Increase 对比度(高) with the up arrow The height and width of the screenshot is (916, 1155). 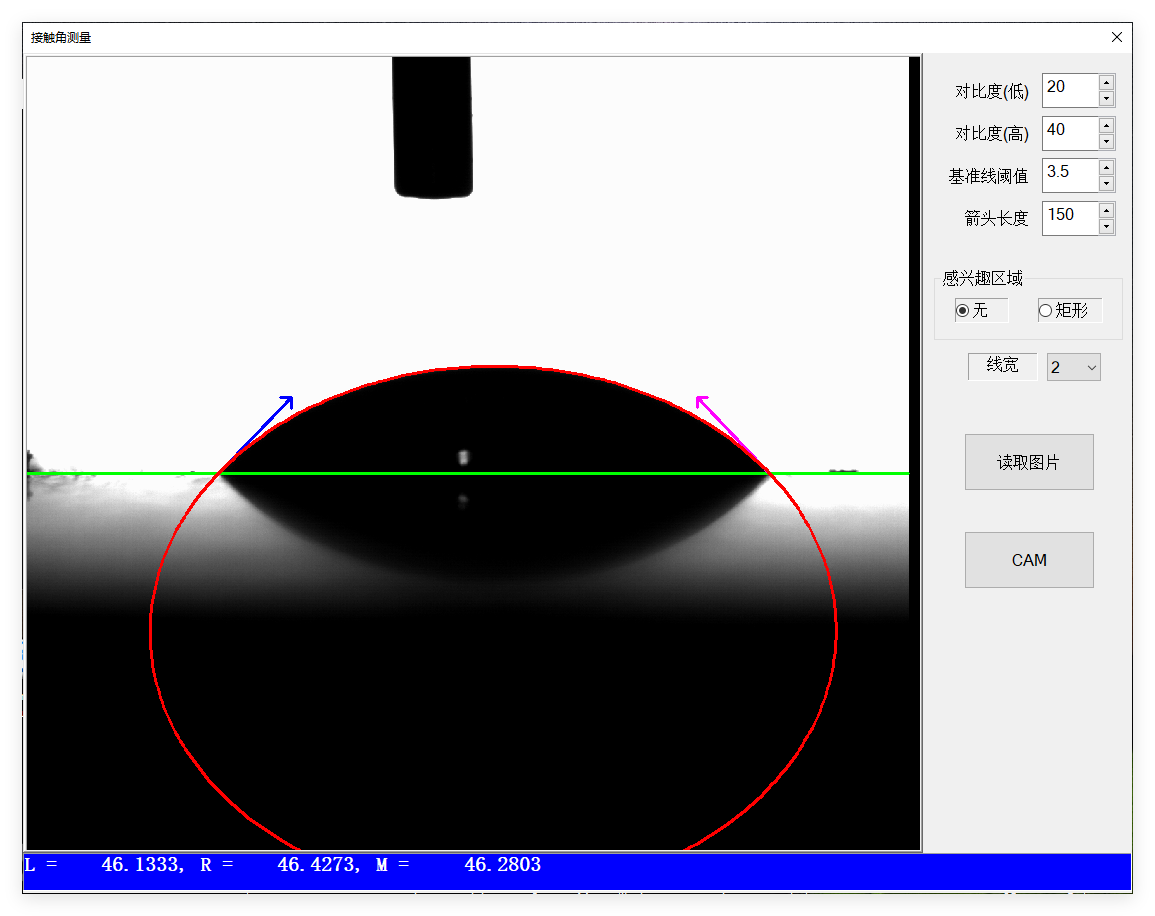coord(1106,125)
